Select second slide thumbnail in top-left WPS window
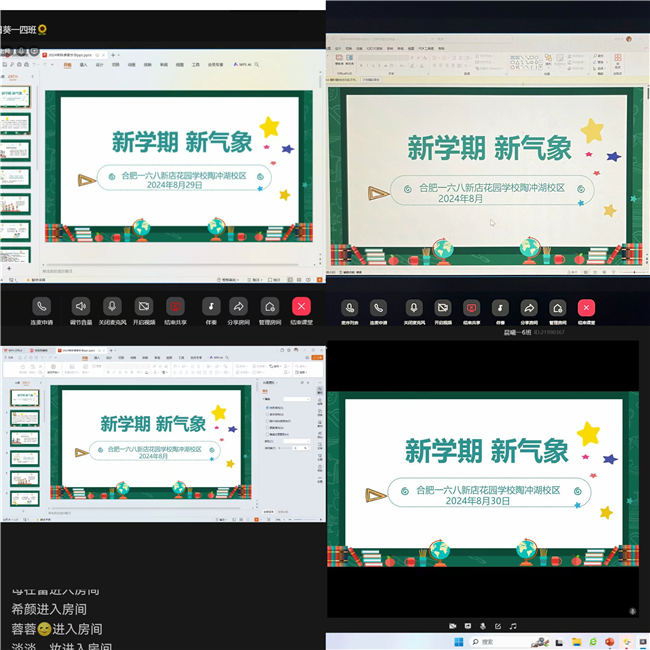 [15, 124]
